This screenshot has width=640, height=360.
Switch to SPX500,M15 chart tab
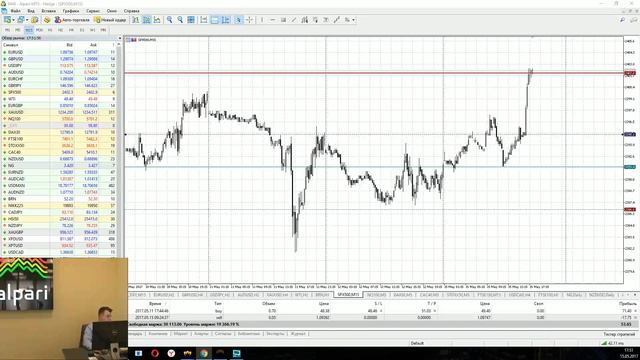[348, 295]
